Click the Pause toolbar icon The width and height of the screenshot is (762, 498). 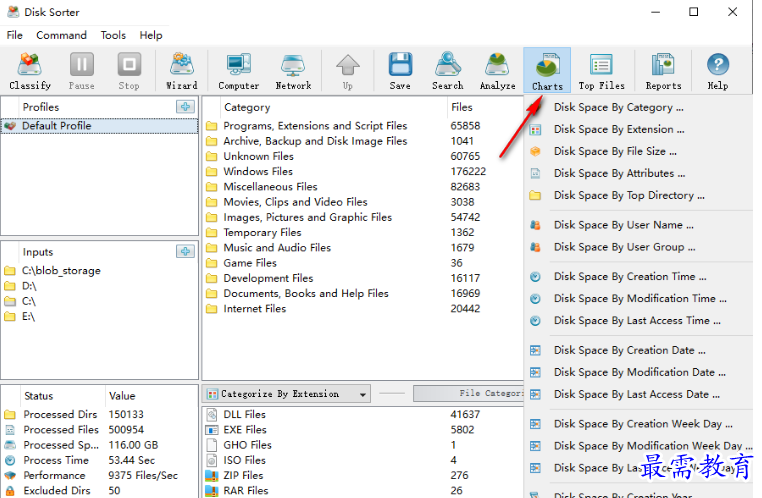point(81,70)
